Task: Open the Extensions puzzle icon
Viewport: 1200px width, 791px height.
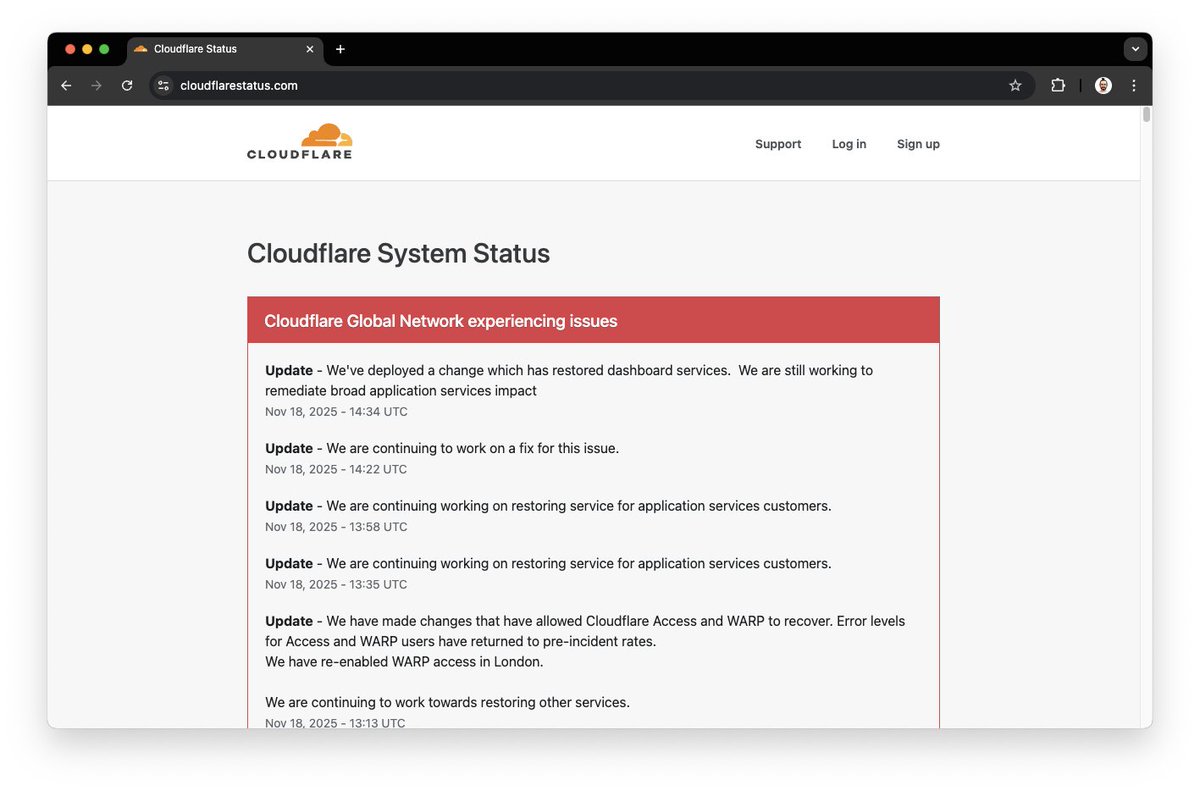Action: tap(1058, 86)
